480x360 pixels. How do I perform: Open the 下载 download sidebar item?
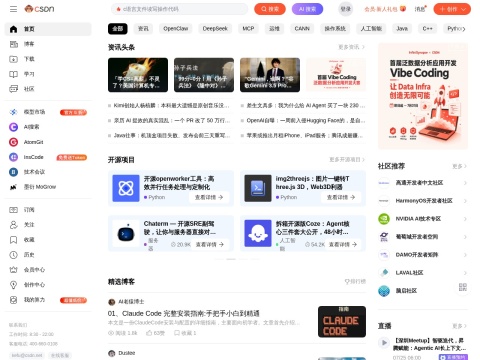[48, 59]
